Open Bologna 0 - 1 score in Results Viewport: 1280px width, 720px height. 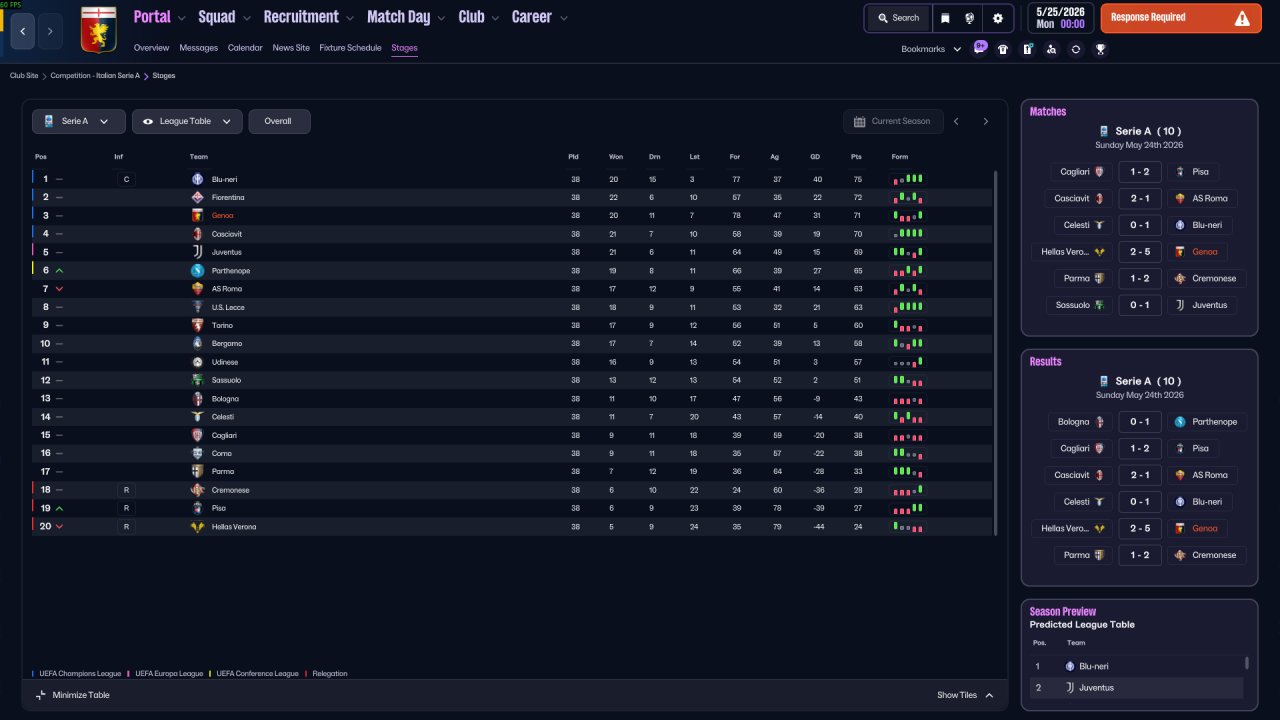1140,422
